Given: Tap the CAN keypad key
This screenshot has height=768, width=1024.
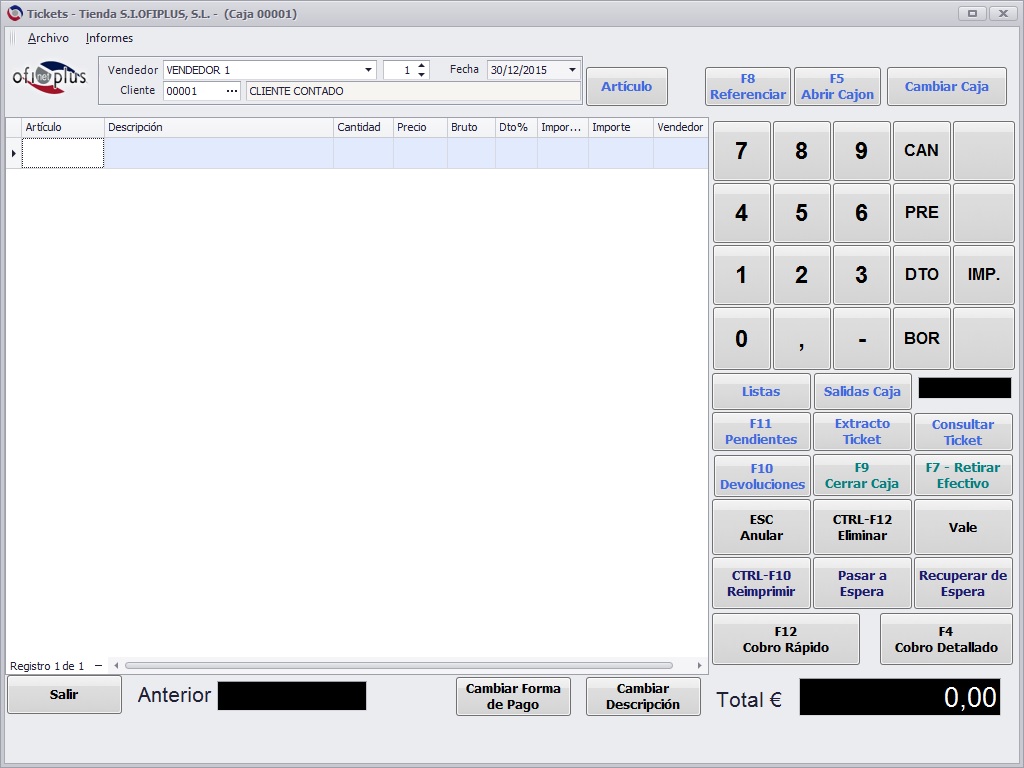Looking at the screenshot, I should pyautogui.click(x=921, y=151).
